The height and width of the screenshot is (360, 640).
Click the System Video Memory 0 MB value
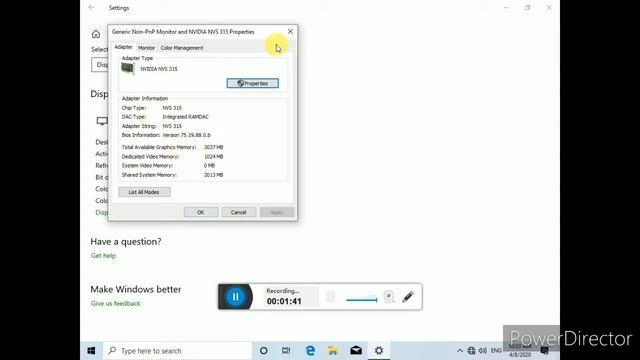[209, 166]
